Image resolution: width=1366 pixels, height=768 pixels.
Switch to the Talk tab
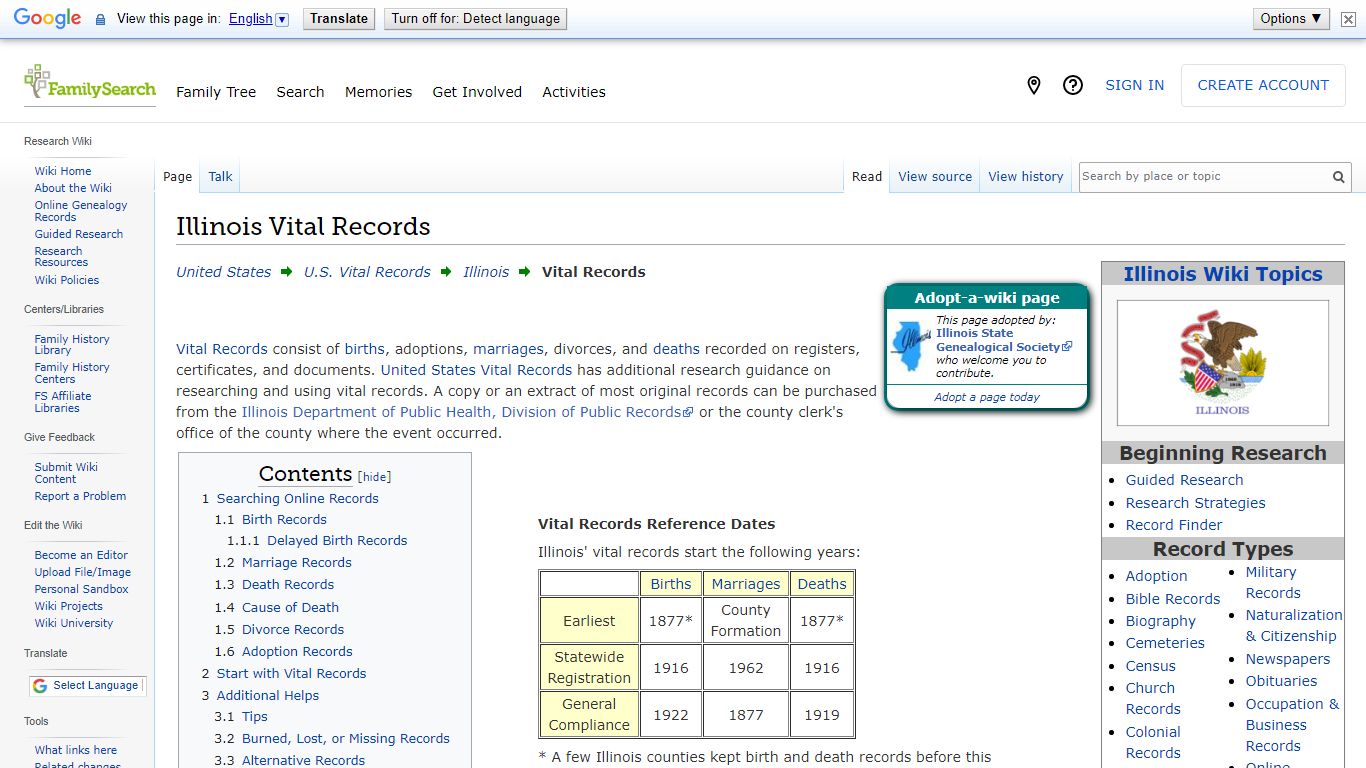point(220,177)
